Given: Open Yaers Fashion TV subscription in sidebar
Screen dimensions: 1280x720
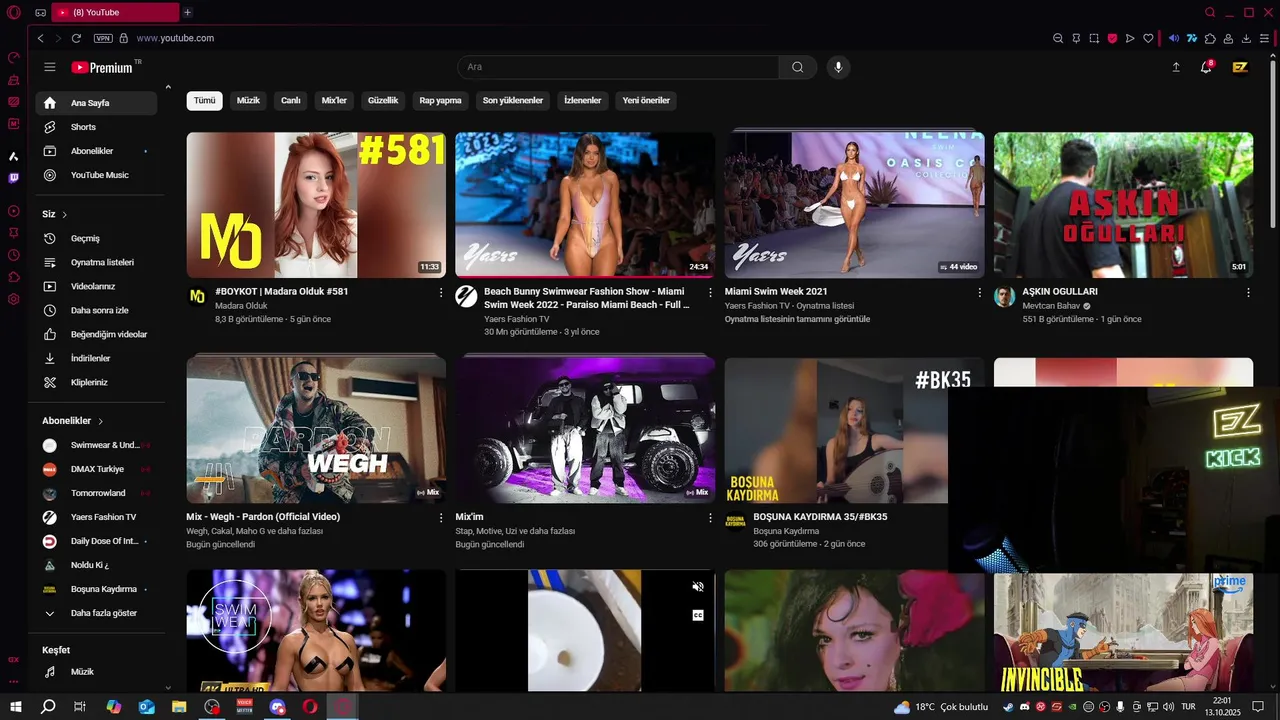Looking at the screenshot, I should click(96, 517).
